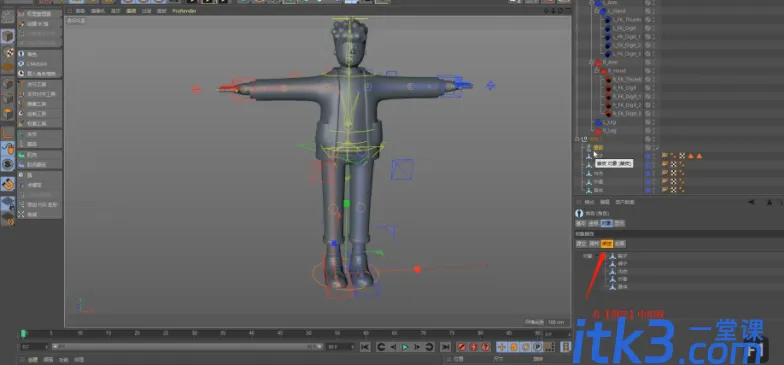Select R_FK_Thumb in the object tree
This screenshot has height=365, width=784.
click(x=627, y=79)
